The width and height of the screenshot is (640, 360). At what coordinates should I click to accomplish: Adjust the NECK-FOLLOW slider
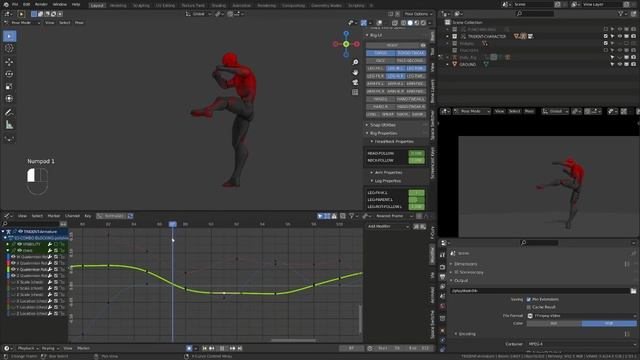tap(416, 160)
